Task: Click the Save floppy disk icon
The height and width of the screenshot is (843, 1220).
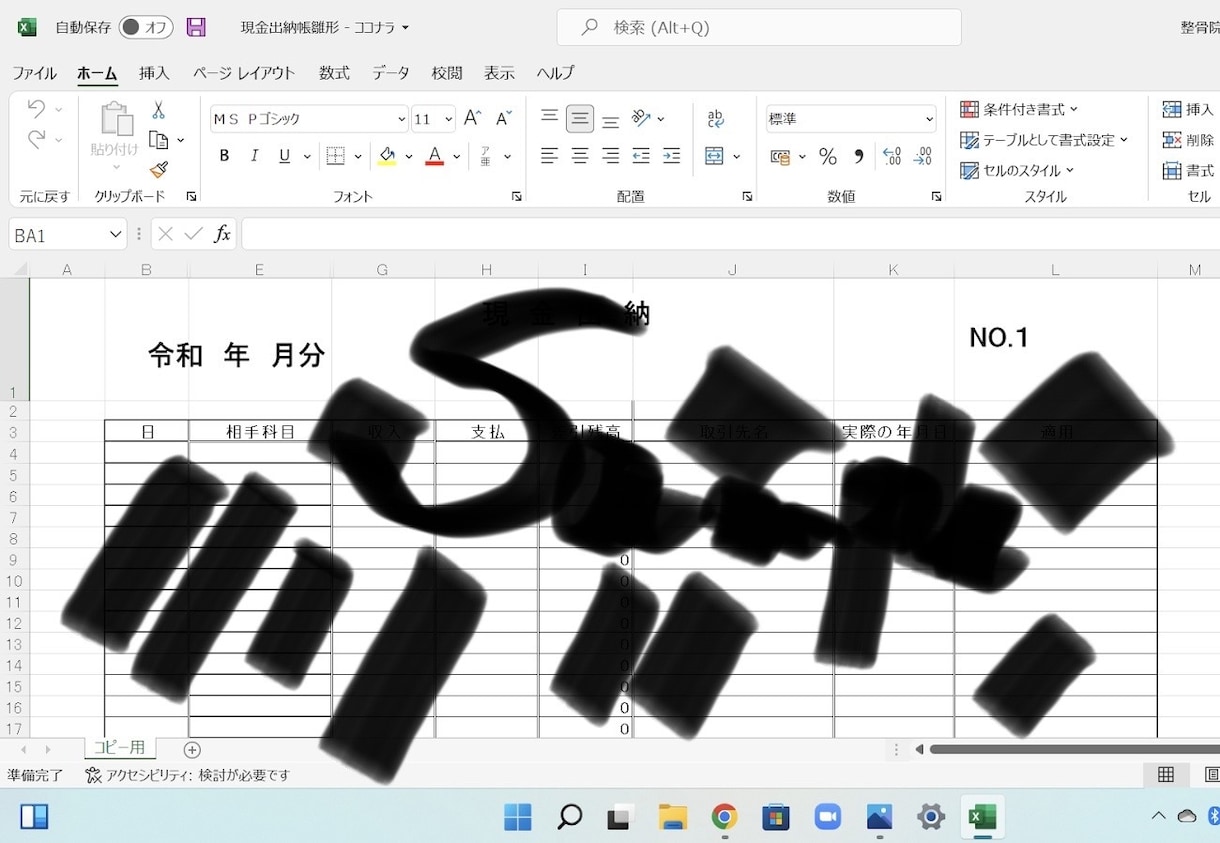Action: coord(196,27)
